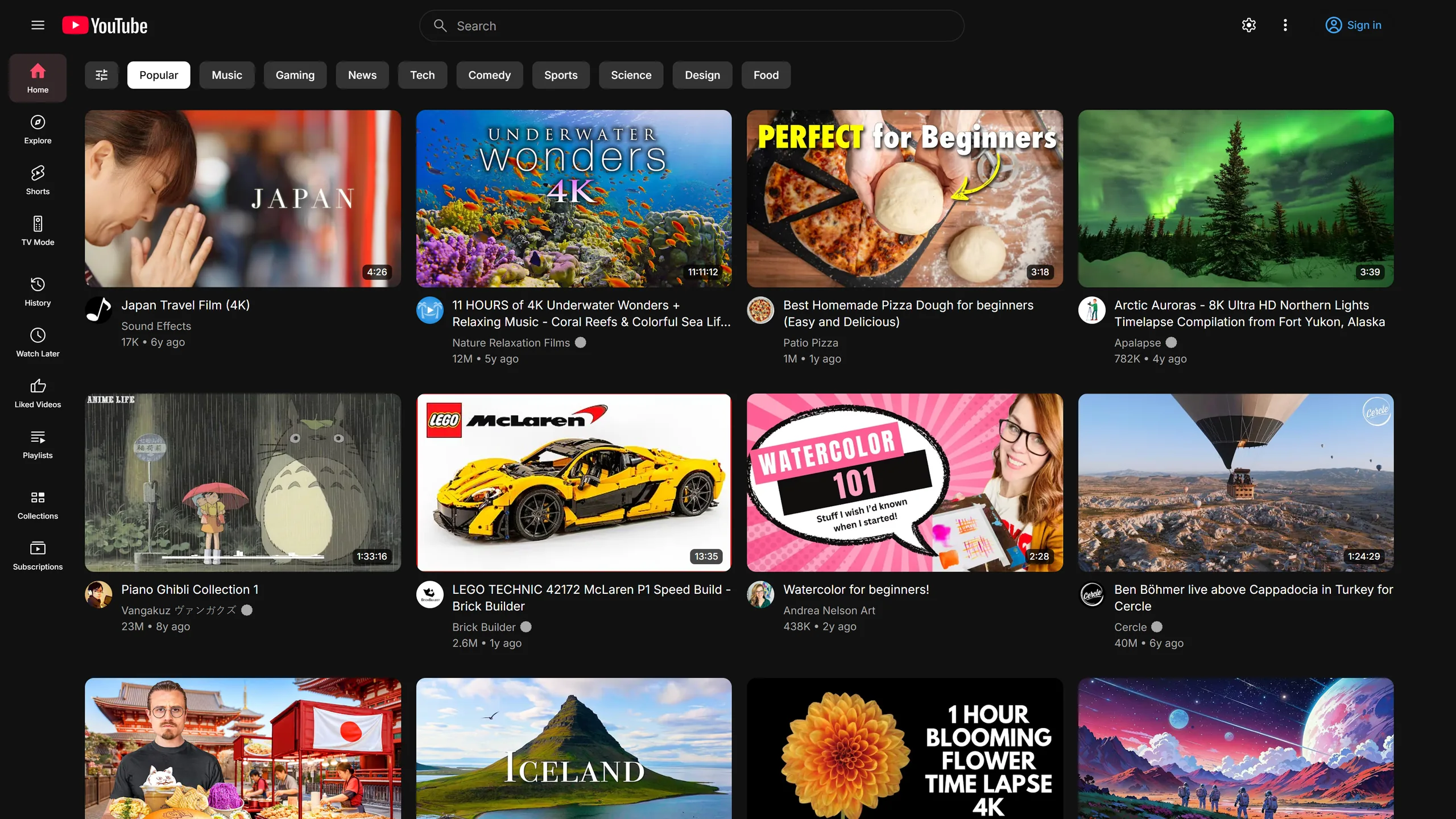Select the News category chip
Viewport: 1456px width, 819px height.
[x=362, y=75]
